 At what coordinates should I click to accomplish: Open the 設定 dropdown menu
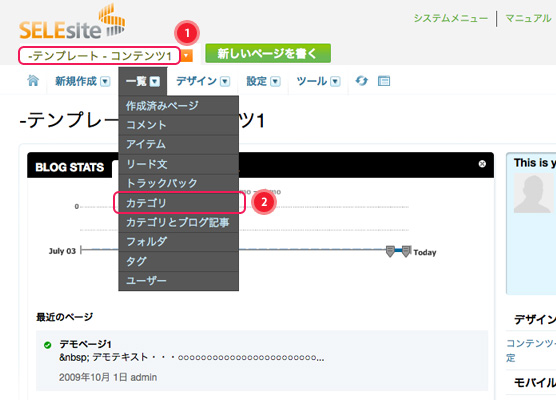[x=263, y=81]
